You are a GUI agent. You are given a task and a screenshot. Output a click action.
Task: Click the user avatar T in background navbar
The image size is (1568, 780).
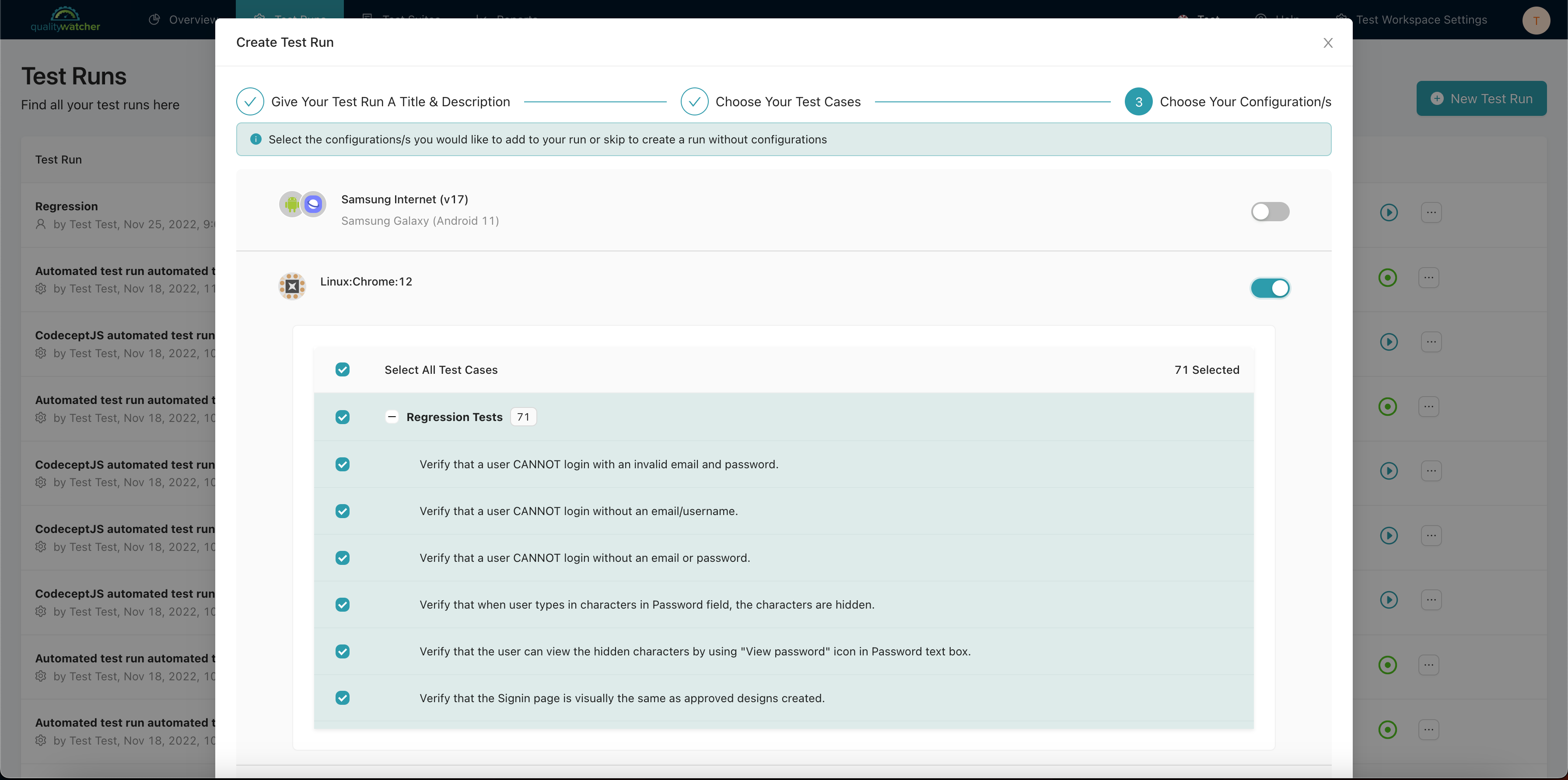pyautogui.click(x=1536, y=20)
